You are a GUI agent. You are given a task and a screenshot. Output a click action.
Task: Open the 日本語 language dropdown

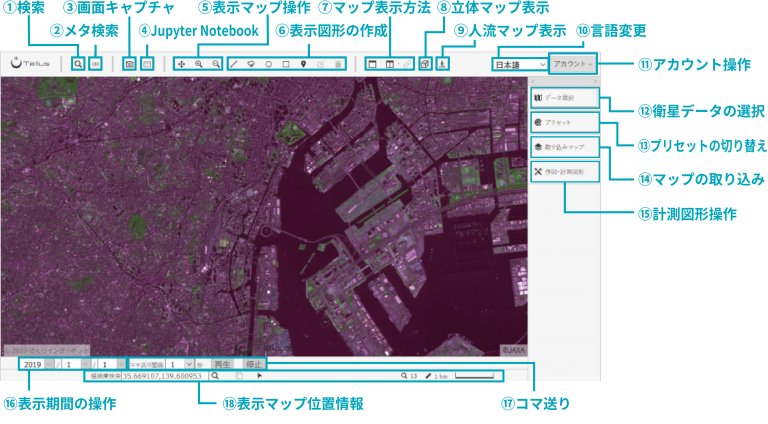tap(519, 65)
